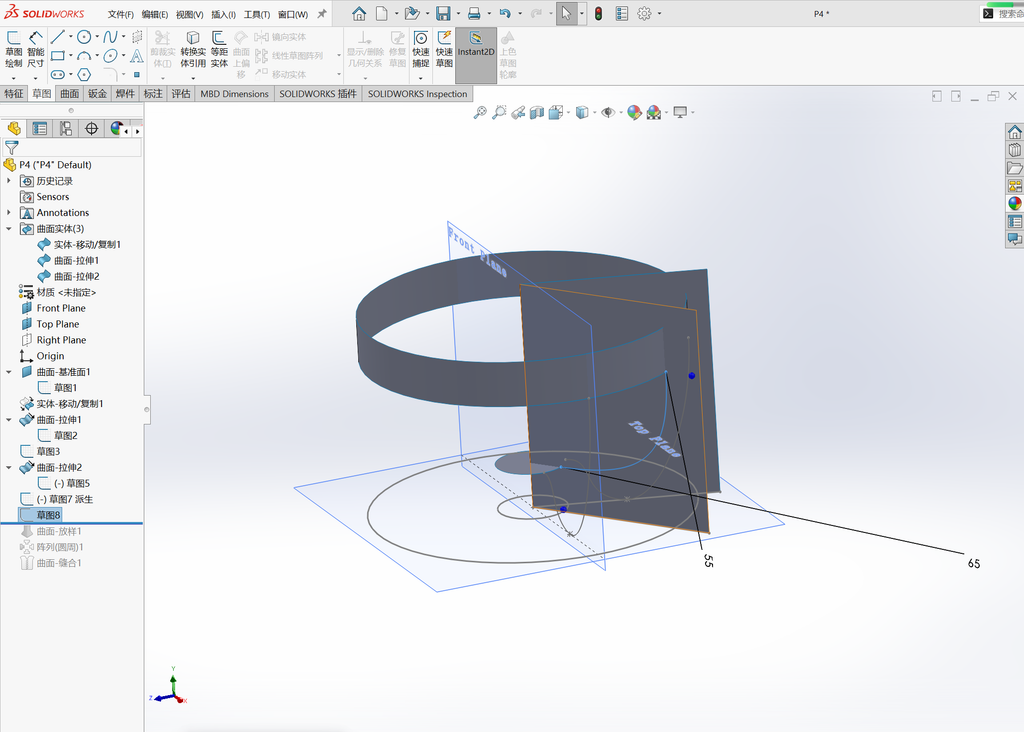
Task: Click the Section View icon
Action: point(537,112)
